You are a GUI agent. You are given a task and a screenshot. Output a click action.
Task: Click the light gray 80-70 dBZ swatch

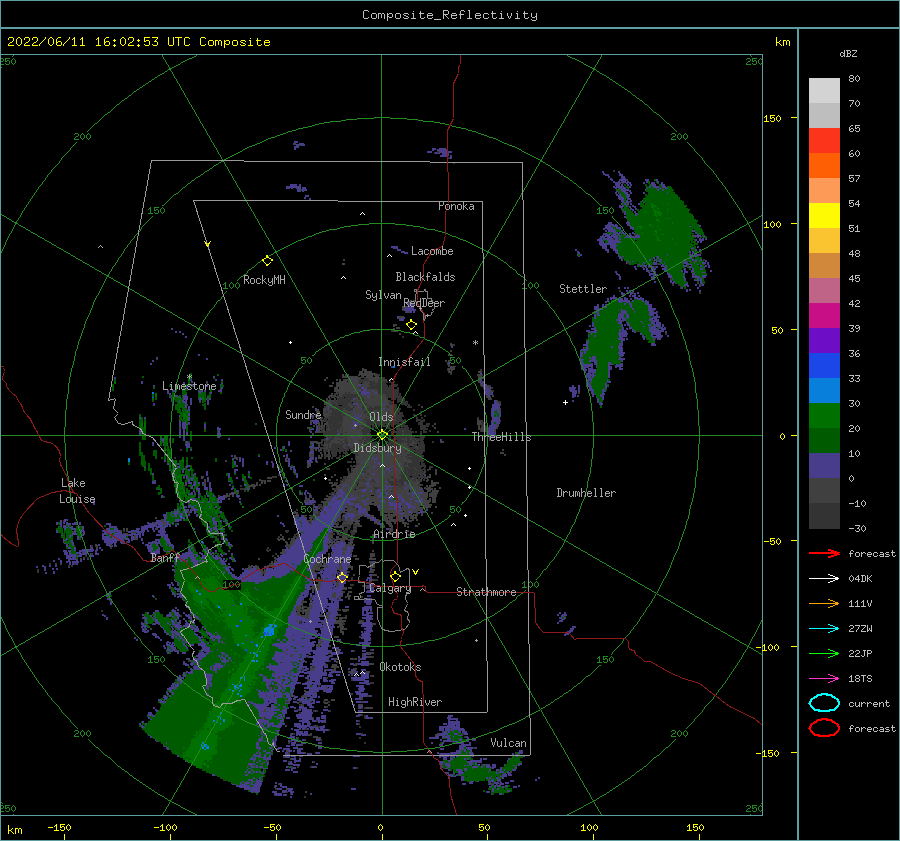[824, 90]
